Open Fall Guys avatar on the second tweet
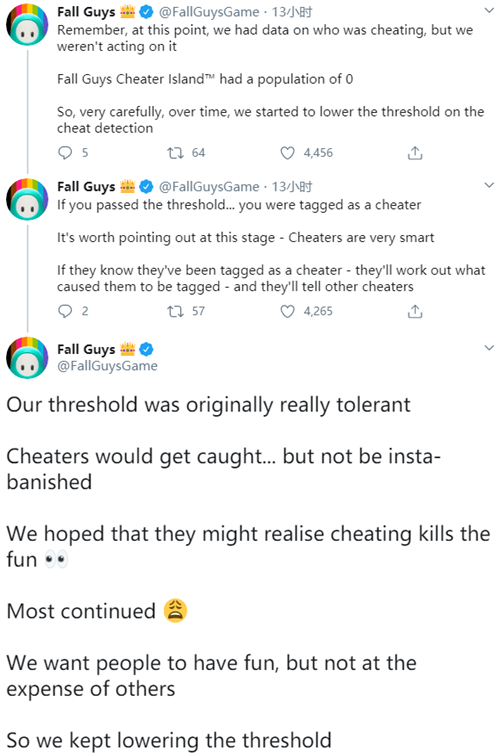 click(27, 199)
